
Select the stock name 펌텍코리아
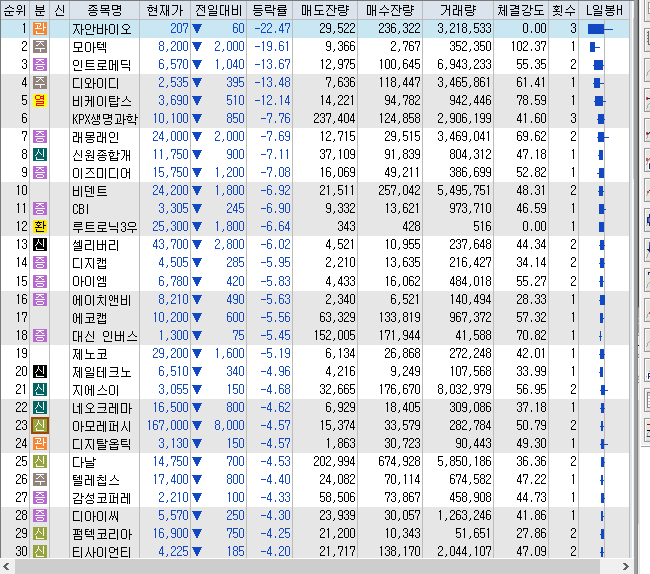coord(102,534)
